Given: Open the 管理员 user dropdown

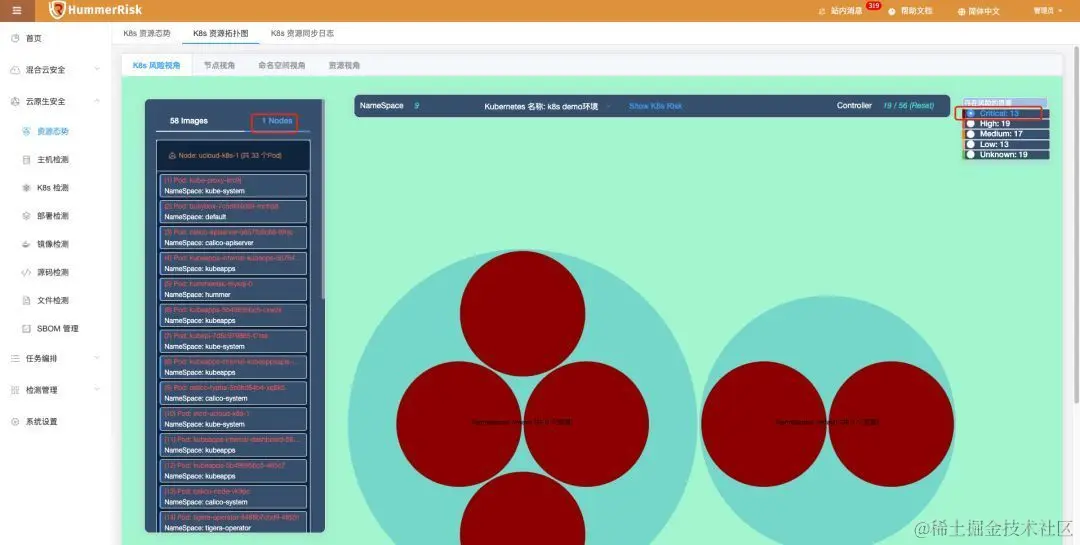Looking at the screenshot, I should tap(1047, 10).
